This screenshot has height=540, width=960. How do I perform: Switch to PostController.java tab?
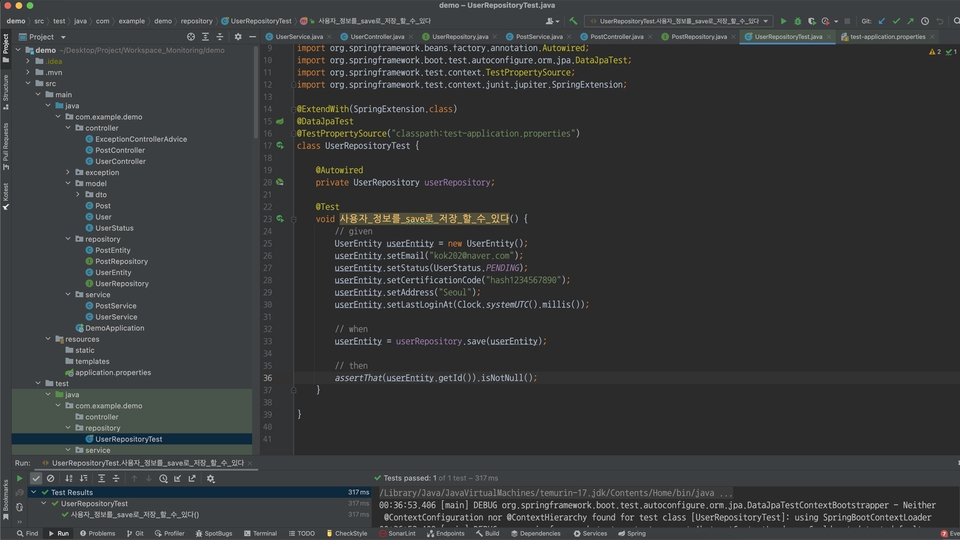point(617,37)
